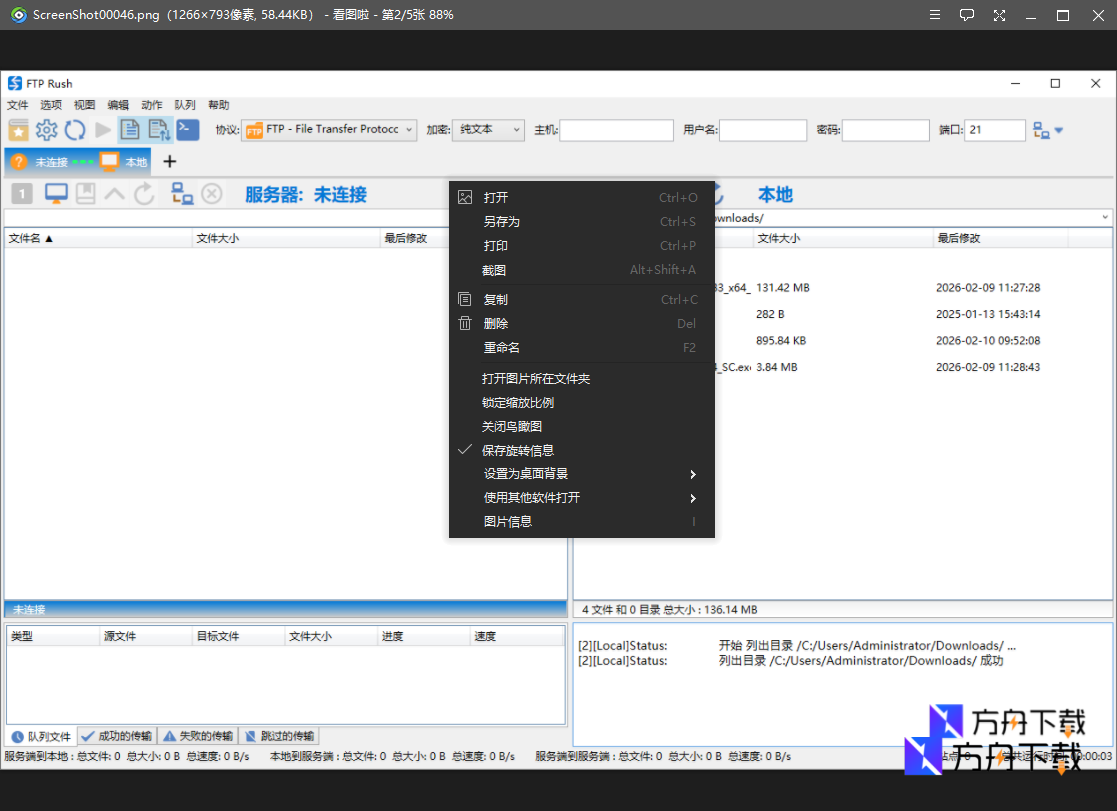
Task: Open the 协议 FTP protocol dropdown
Action: 329,130
